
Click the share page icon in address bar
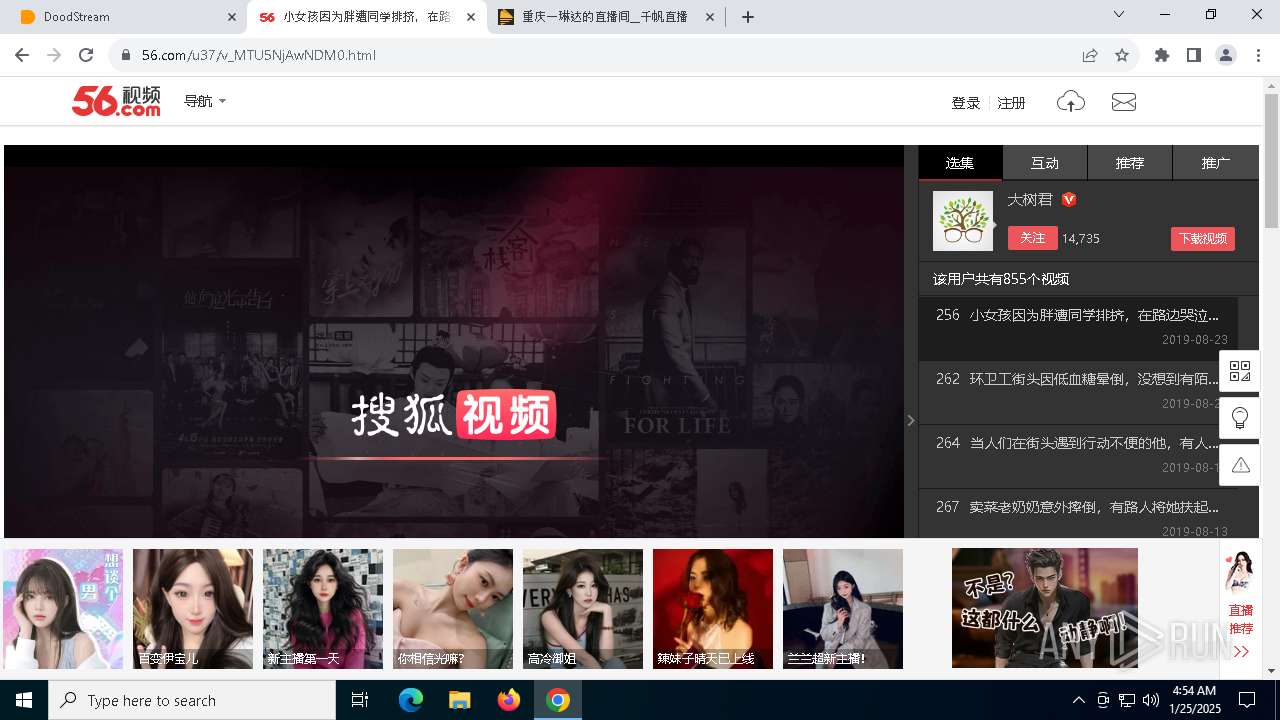(1090, 55)
